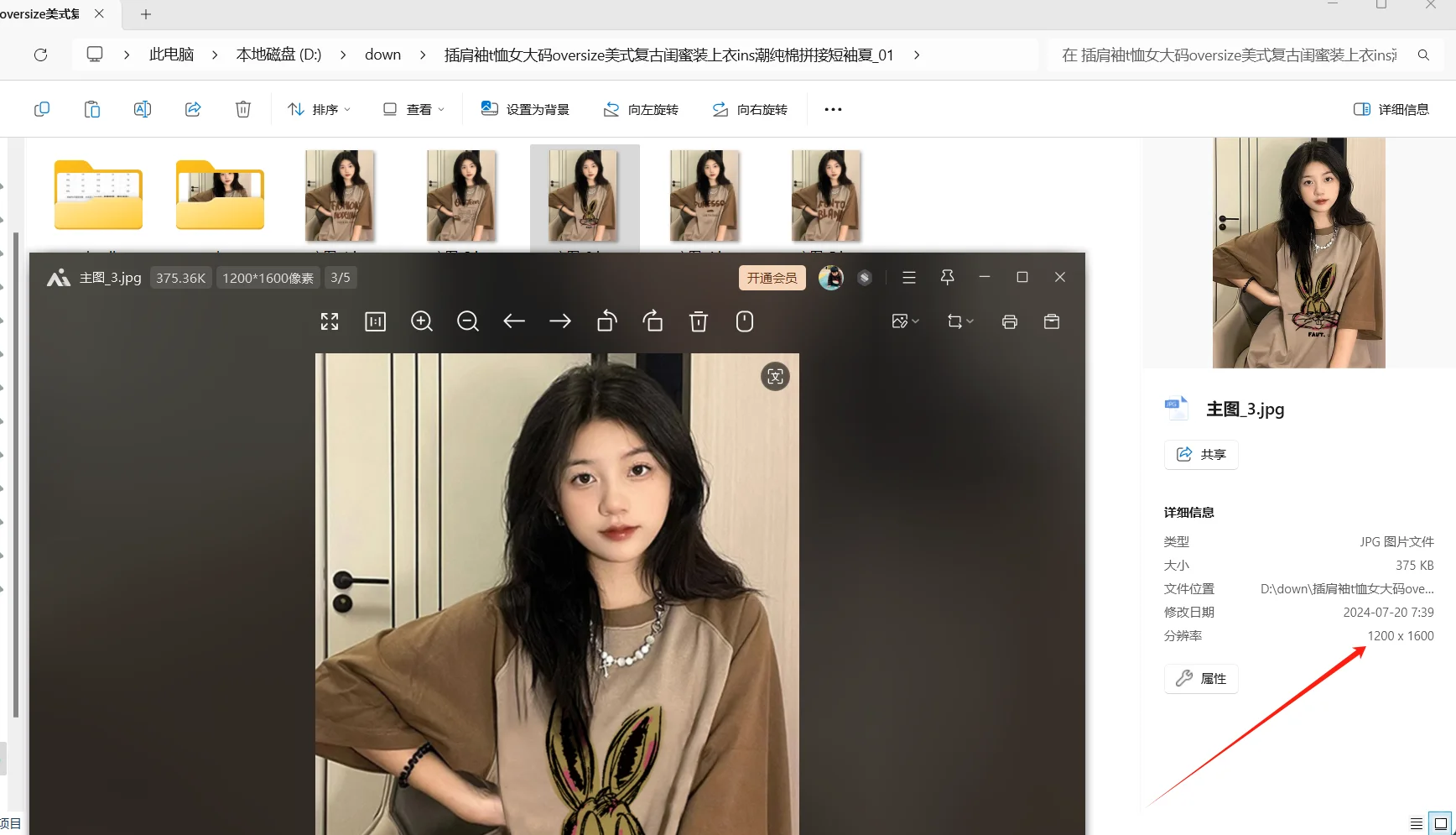Rotate the image right using the viewer toolbar
The width and height of the screenshot is (1456, 835).
pyautogui.click(x=653, y=321)
